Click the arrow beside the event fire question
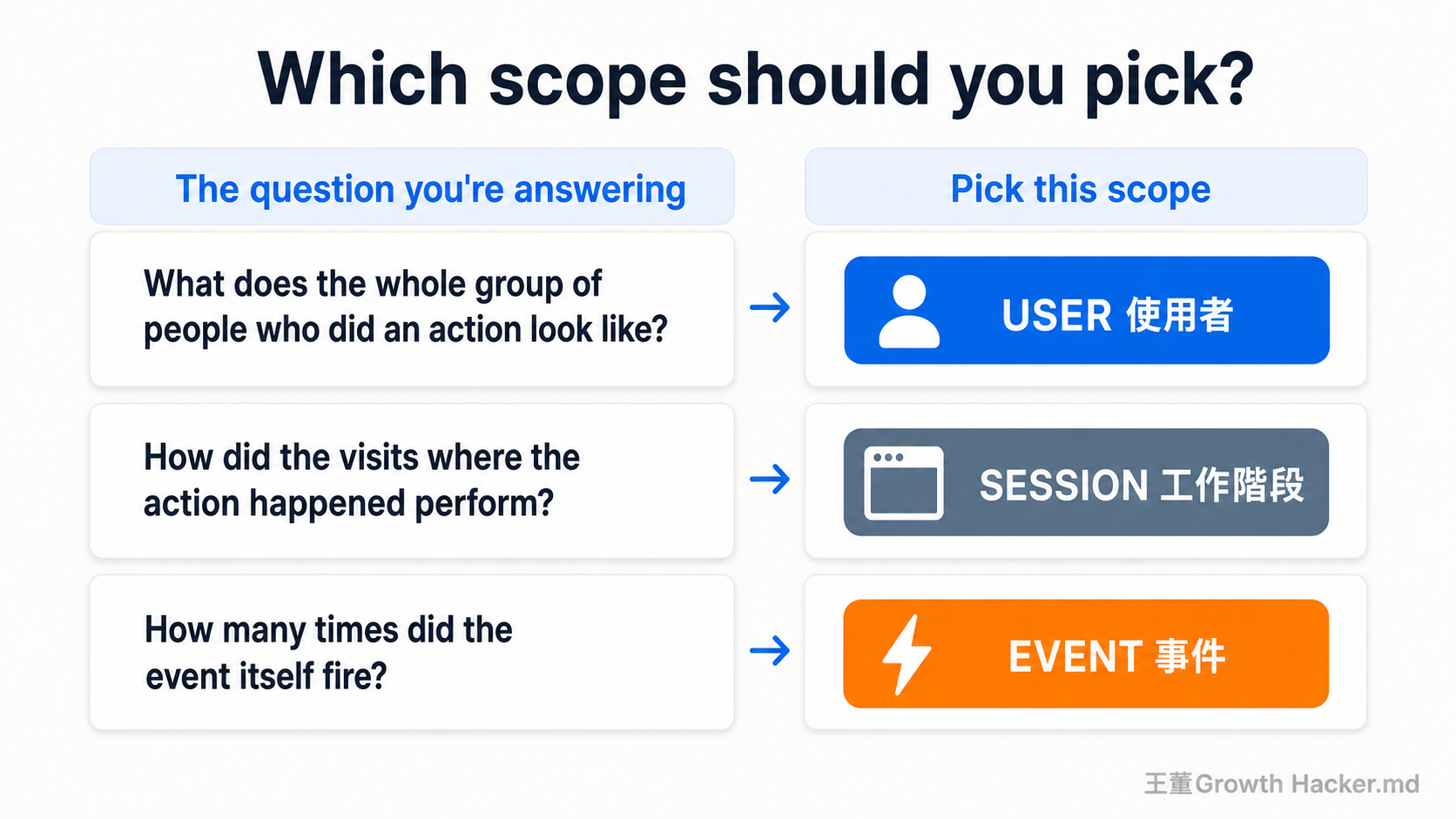The width and height of the screenshot is (1456, 819). (x=770, y=650)
